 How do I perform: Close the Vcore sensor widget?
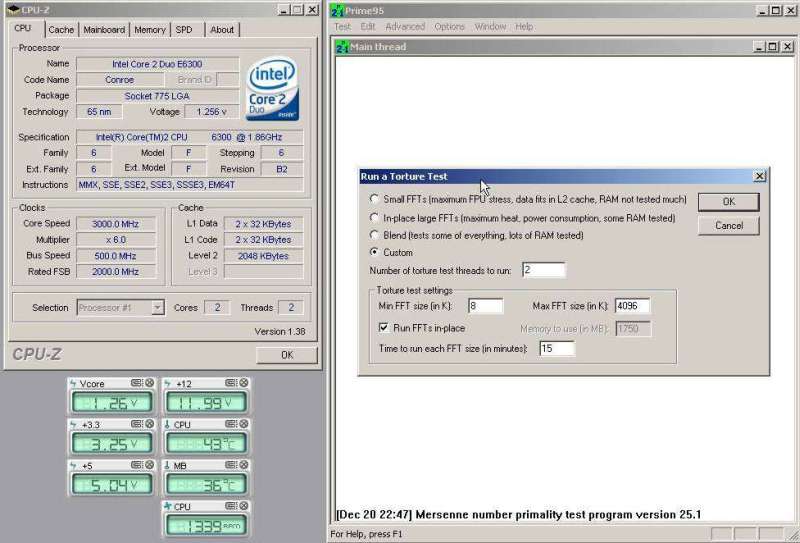click(149, 383)
